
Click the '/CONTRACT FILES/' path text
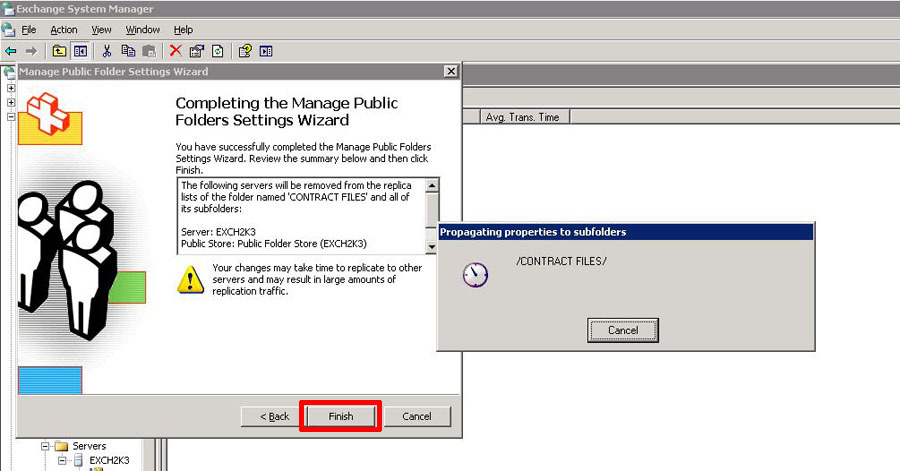(x=561, y=261)
